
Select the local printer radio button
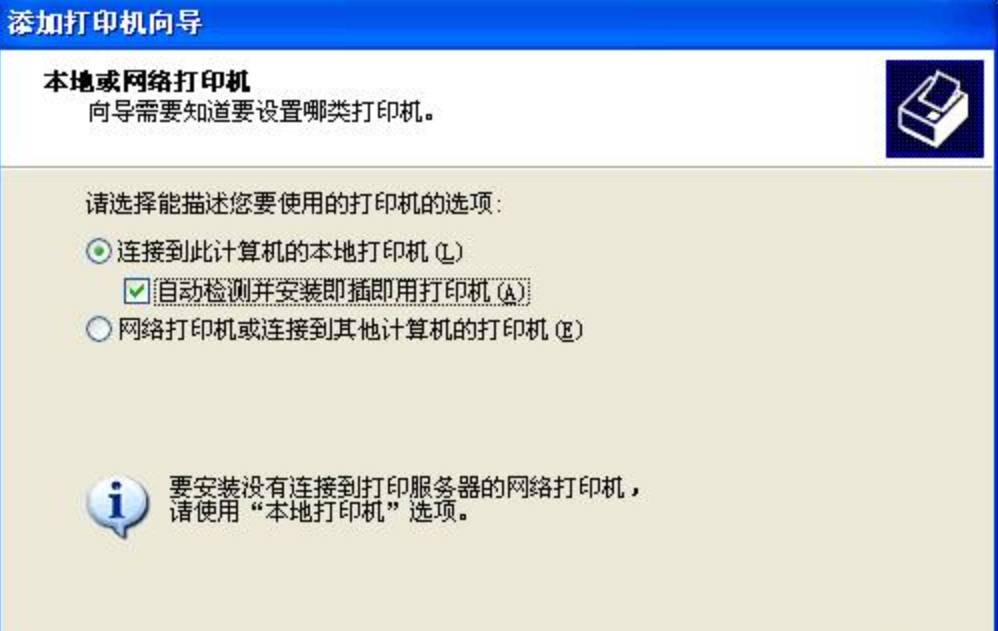click(99, 252)
